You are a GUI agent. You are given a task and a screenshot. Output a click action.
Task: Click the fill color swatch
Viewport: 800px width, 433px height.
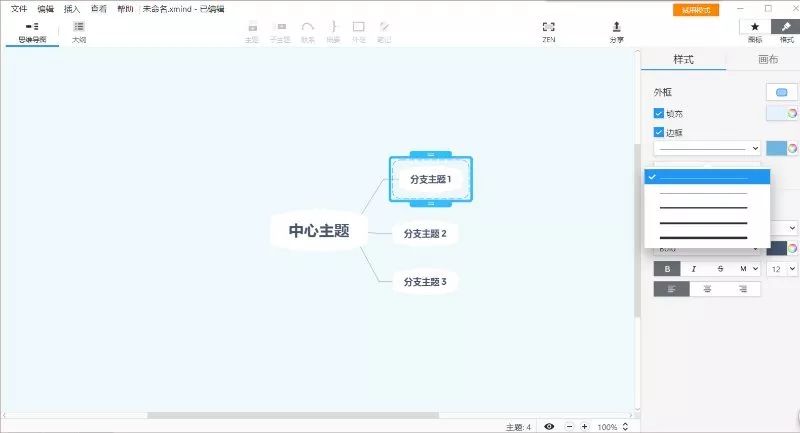[776, 114]
